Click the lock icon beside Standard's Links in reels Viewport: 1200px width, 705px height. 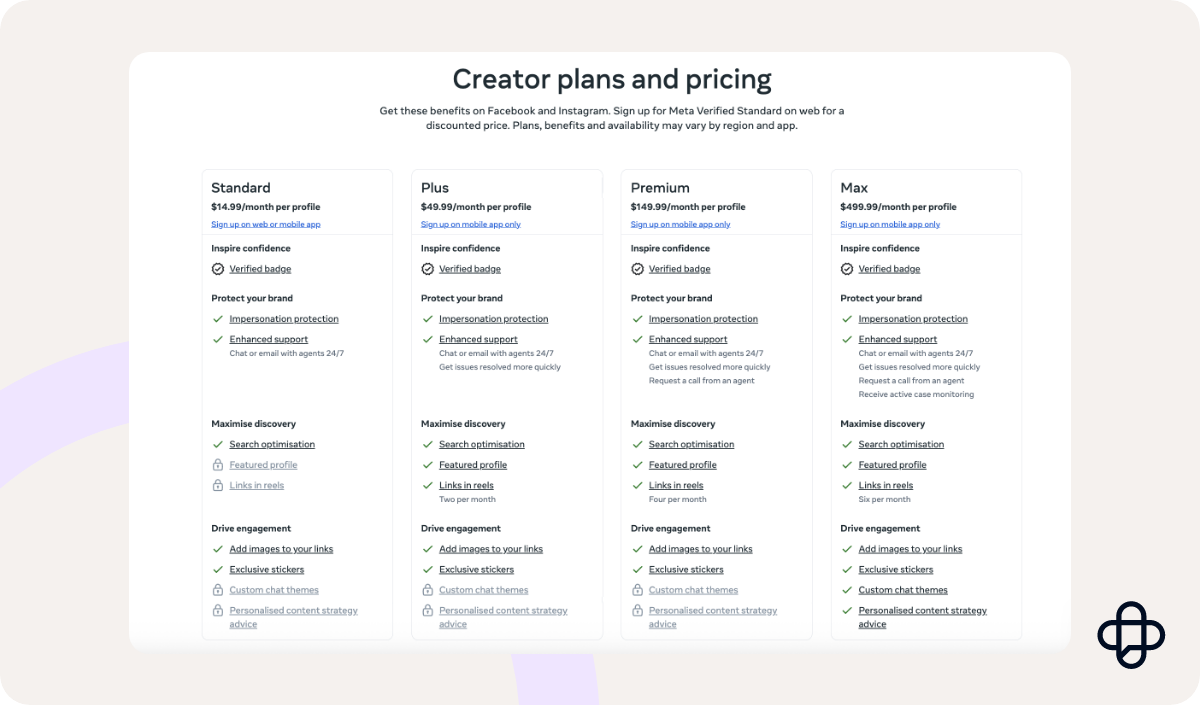tap(218, 485)
